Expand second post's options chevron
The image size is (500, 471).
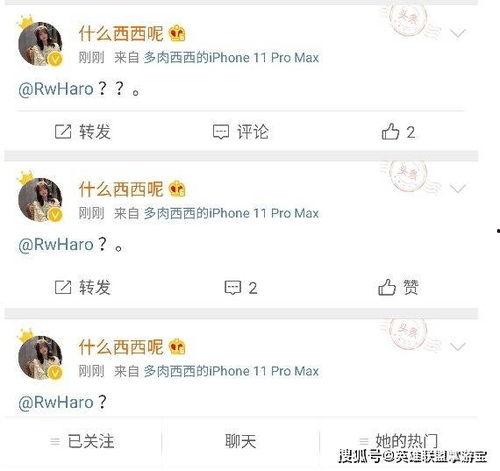point(457,189)
